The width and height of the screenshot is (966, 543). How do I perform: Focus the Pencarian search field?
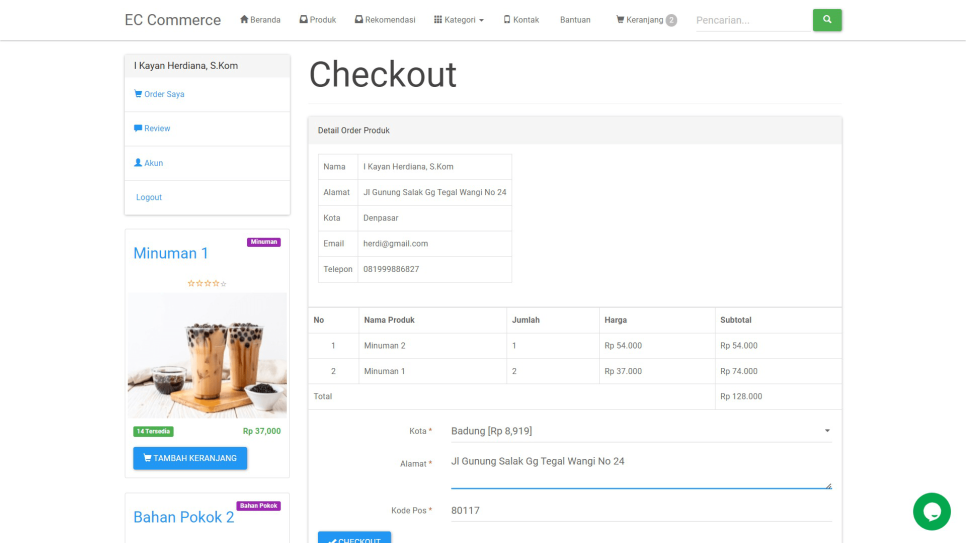click(x=753, y=20)
